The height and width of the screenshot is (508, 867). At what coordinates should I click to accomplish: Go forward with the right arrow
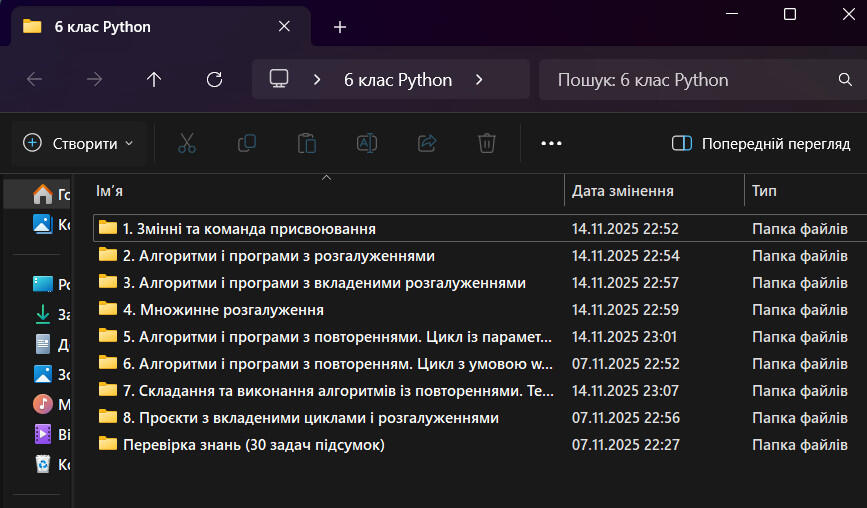[x=95, y=80]
